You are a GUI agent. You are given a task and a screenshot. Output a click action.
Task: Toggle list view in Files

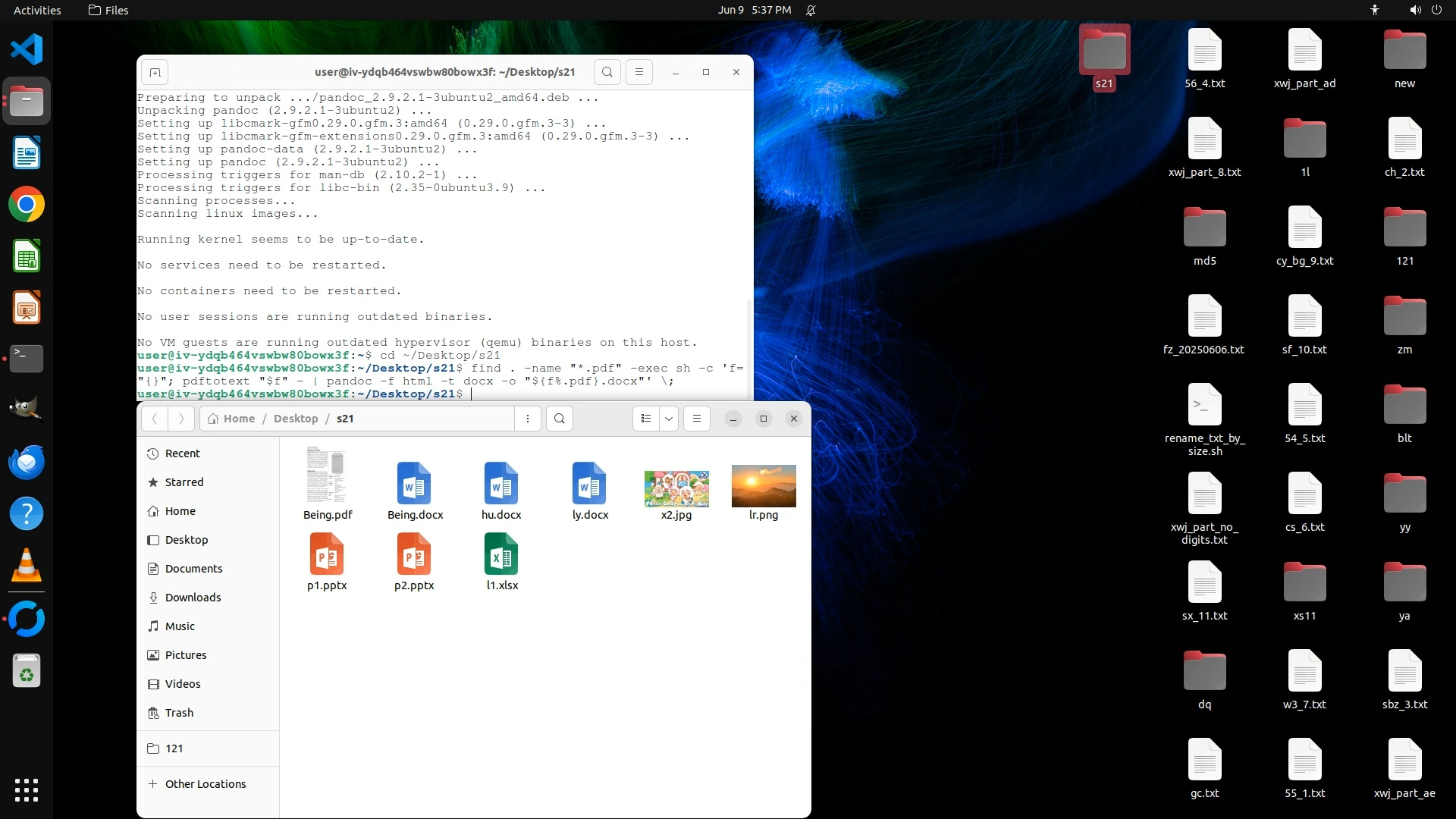coord(645,419)
